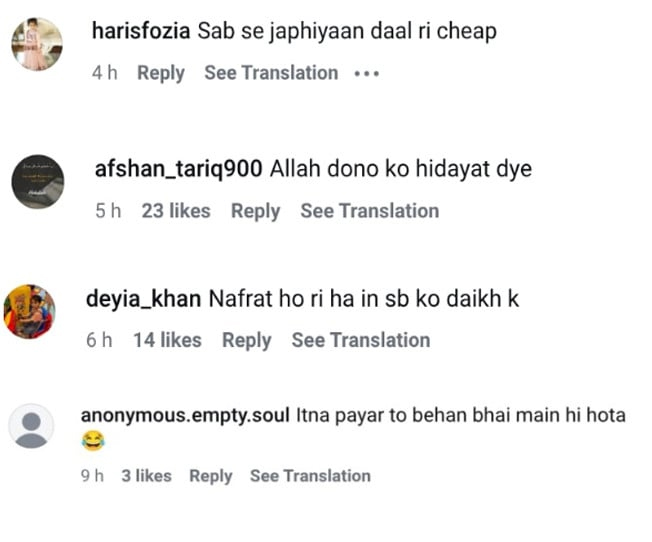Show the 14 likes on deyia_khan's comment
The height and width of the screenshot is (542, 652).
click(167, 340)
